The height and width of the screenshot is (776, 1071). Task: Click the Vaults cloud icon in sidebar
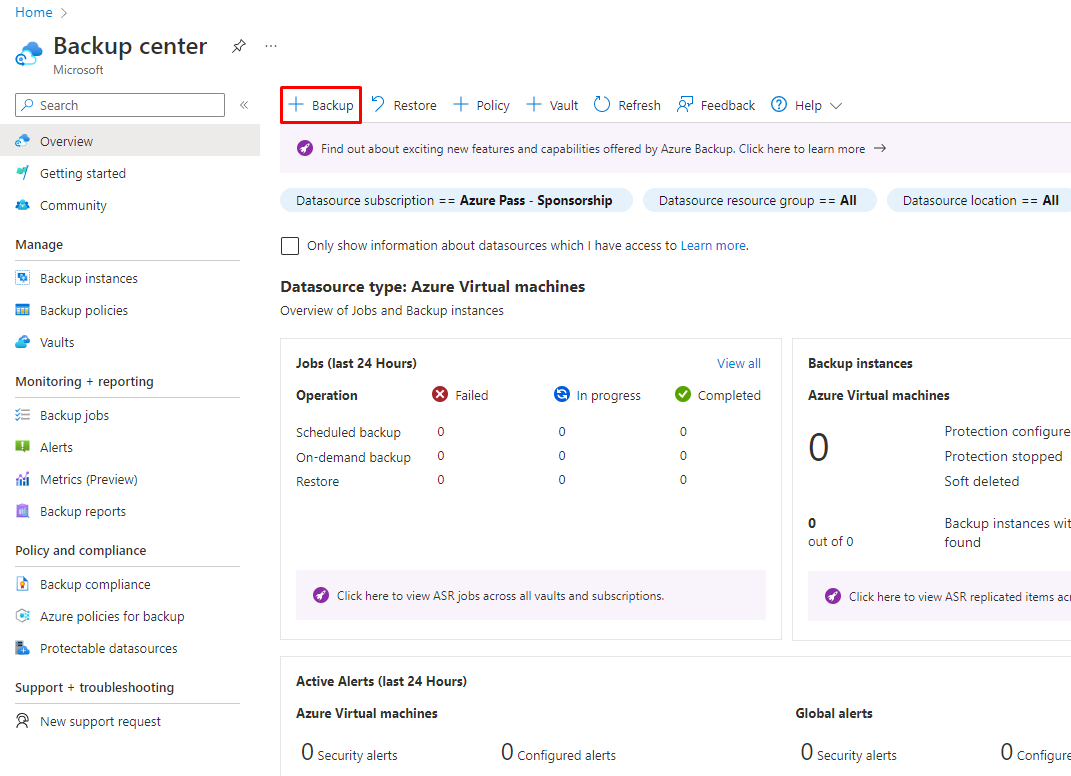click(x=23, y=342)
